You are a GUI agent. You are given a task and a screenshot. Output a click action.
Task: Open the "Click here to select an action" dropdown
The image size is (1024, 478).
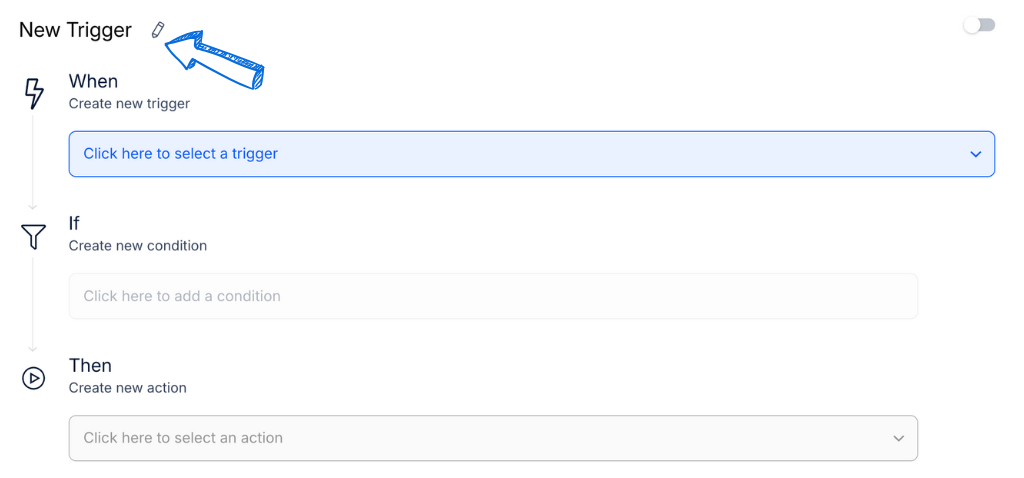(493, 438)
